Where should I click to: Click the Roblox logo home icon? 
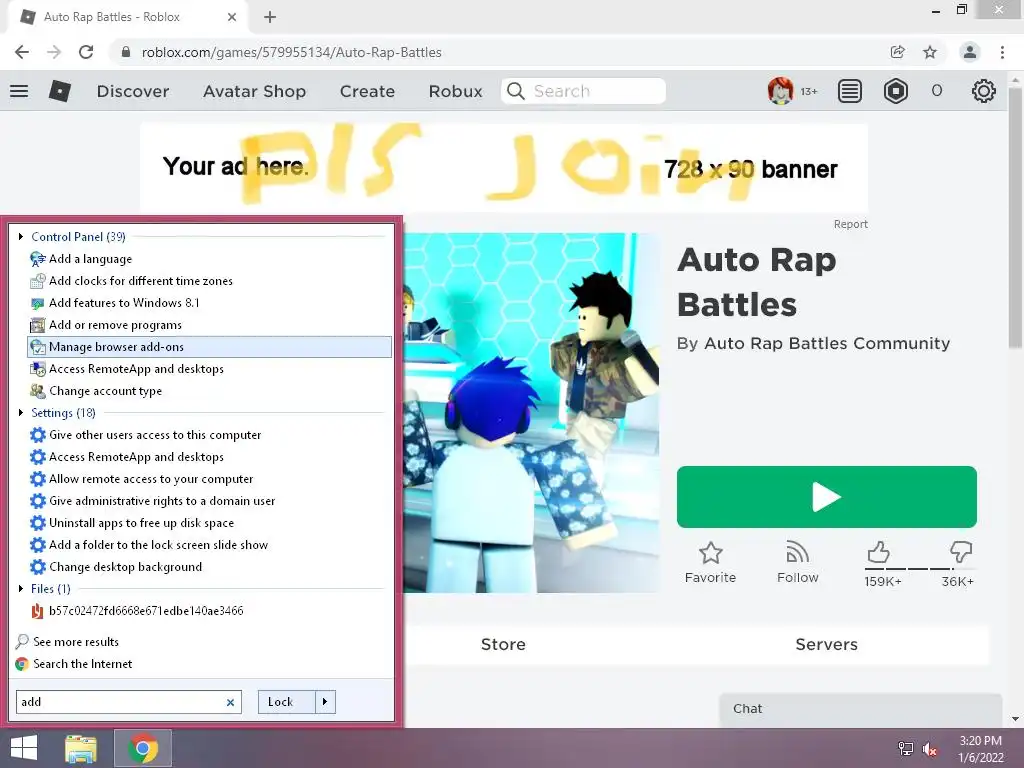[x=59, y=91]
